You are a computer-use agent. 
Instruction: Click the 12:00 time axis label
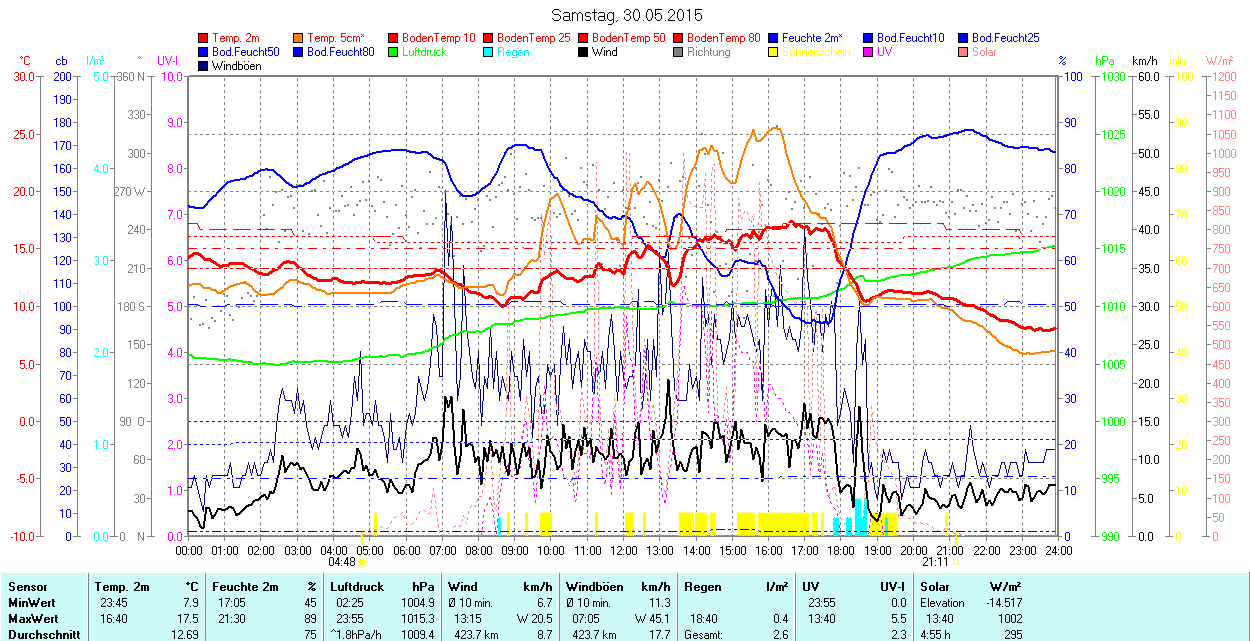(623, 550)
